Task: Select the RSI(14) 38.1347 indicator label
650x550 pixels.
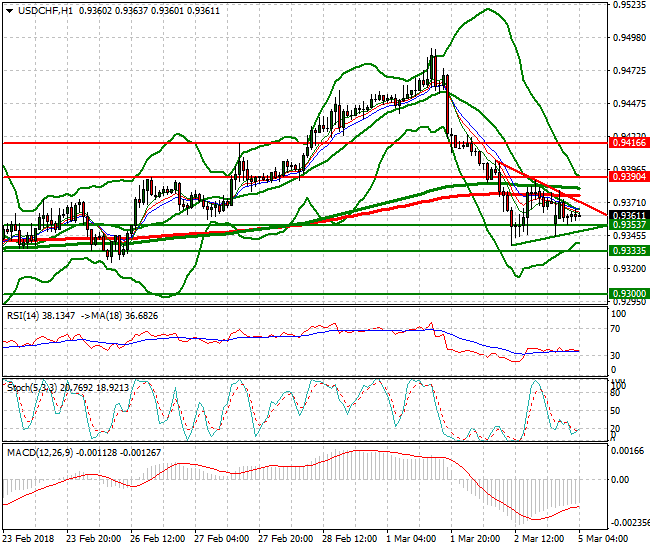Action: pos(41,316)
